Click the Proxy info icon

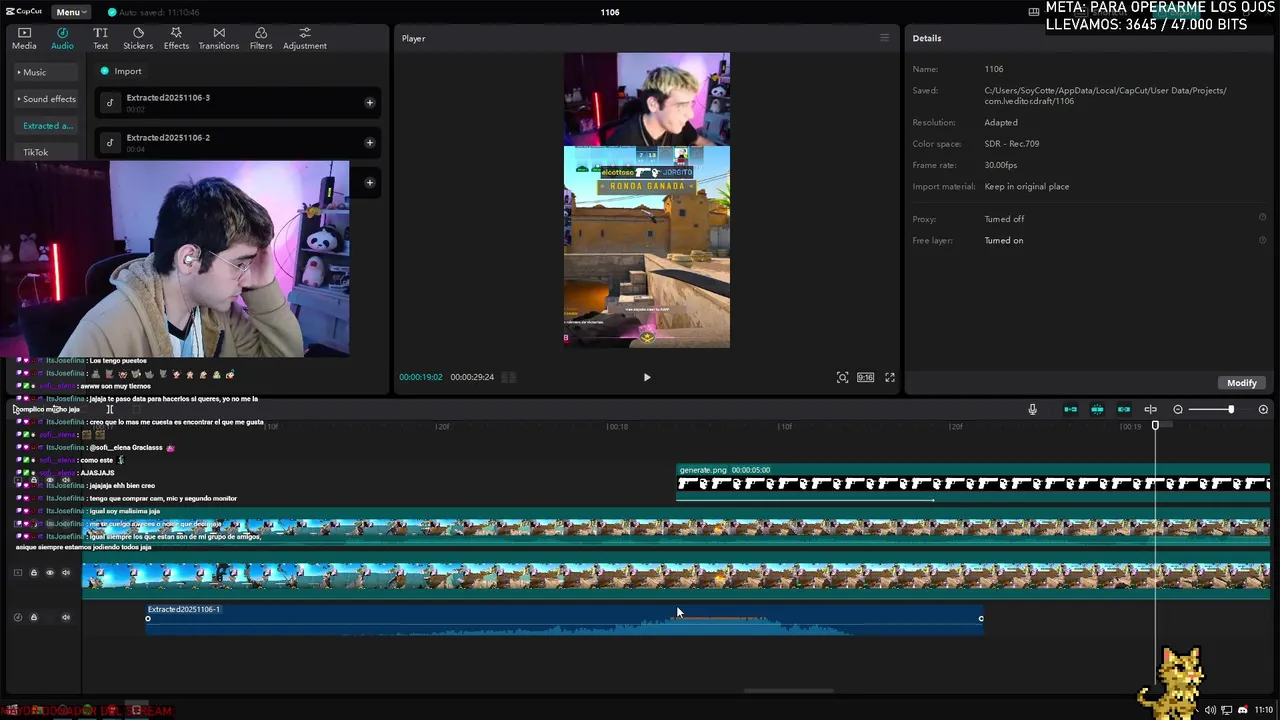click(1262, 218)
